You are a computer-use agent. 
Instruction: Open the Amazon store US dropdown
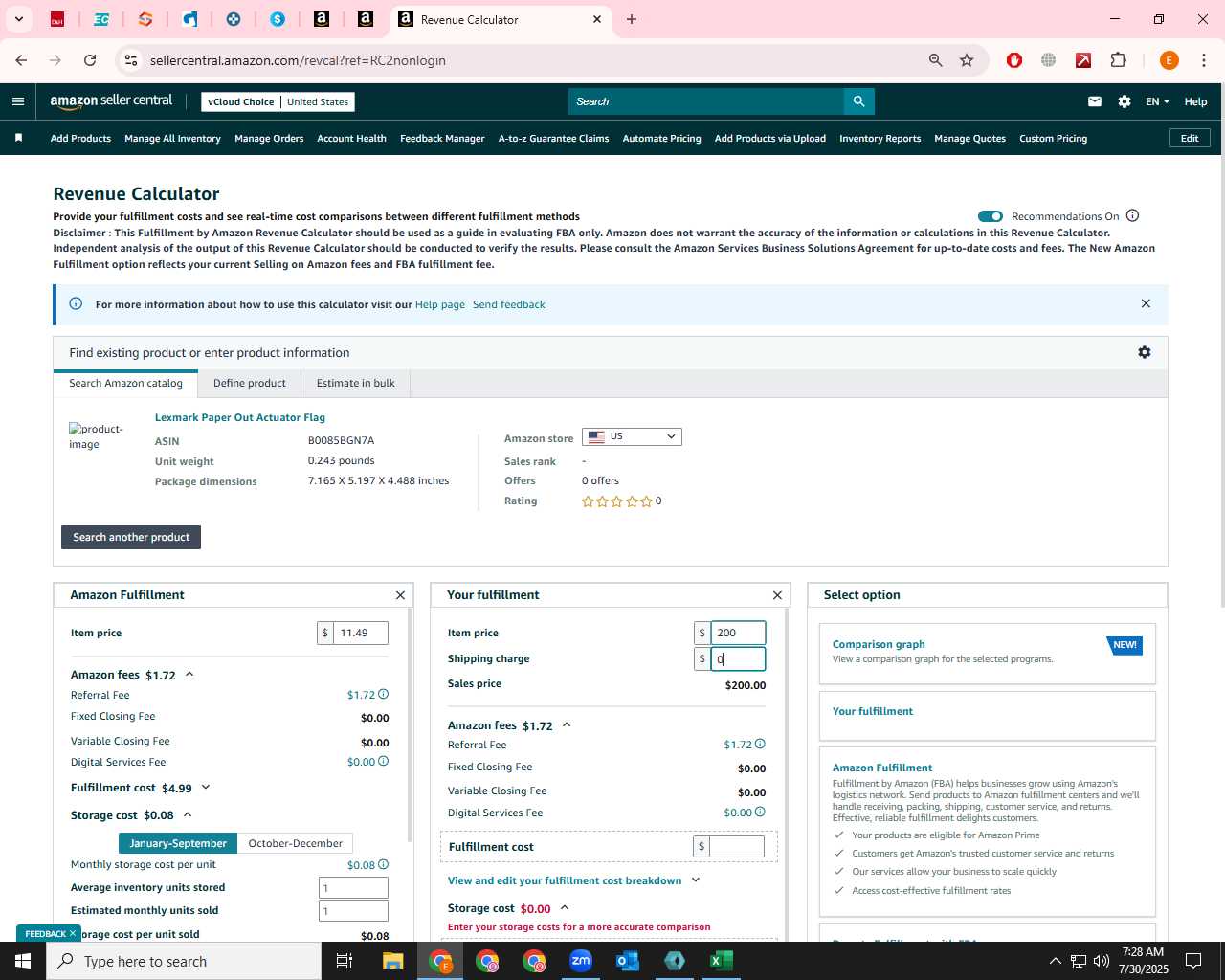(x=632, y=436)
